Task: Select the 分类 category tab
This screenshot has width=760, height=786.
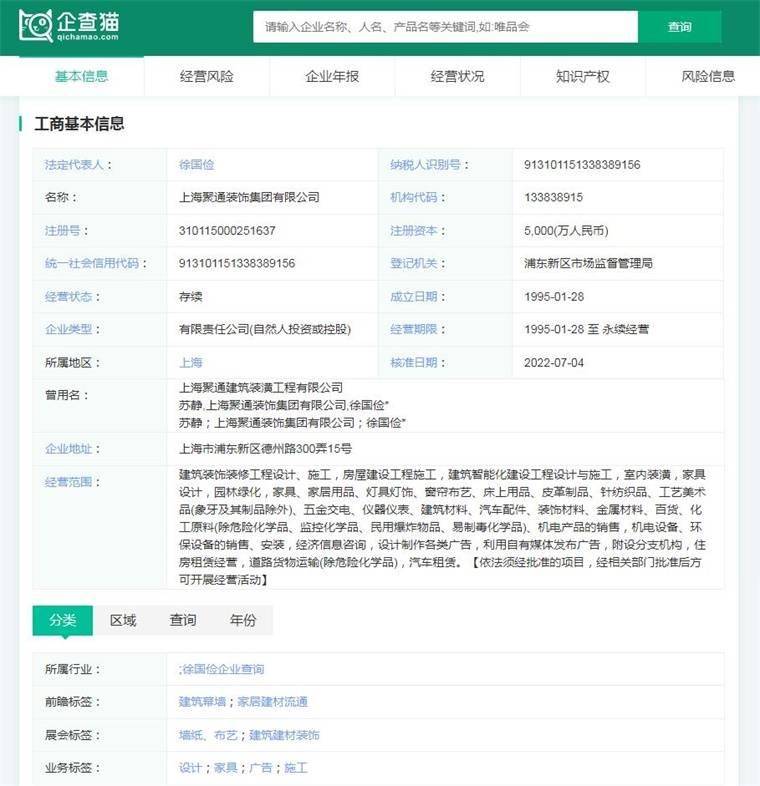Action: 63,620
